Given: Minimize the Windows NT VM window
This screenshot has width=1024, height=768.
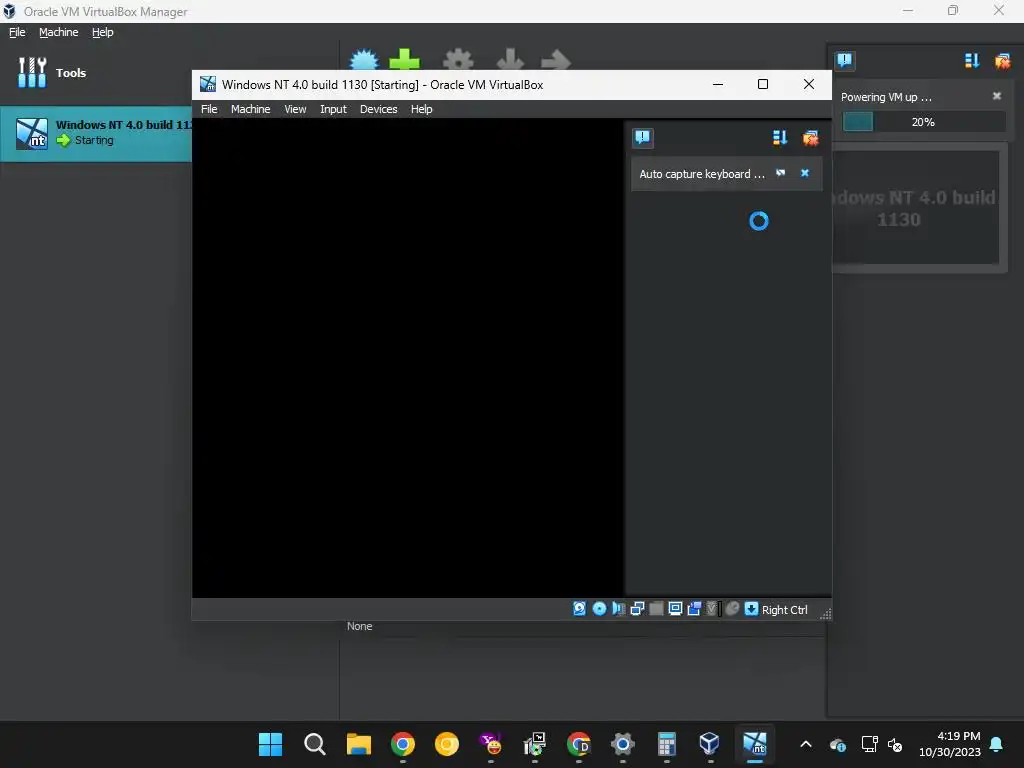Looking at the screenshot, I should point(718,84).
